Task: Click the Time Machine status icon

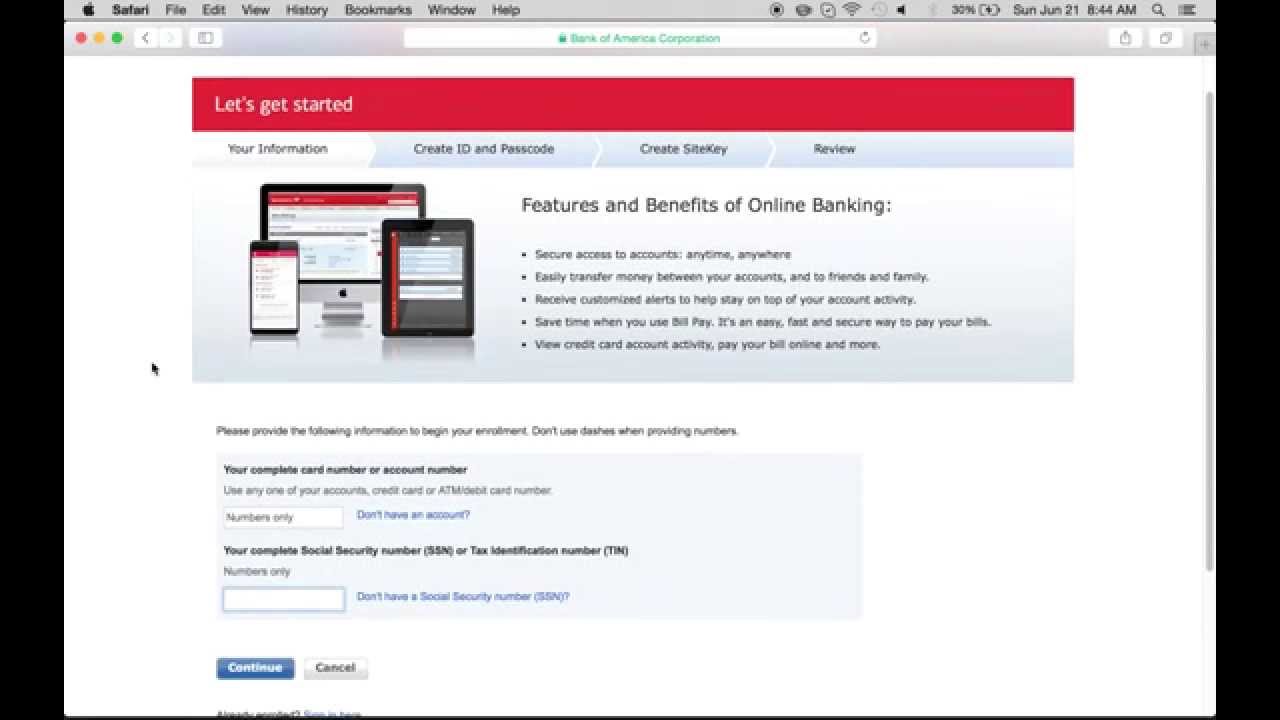Action: 878,10
